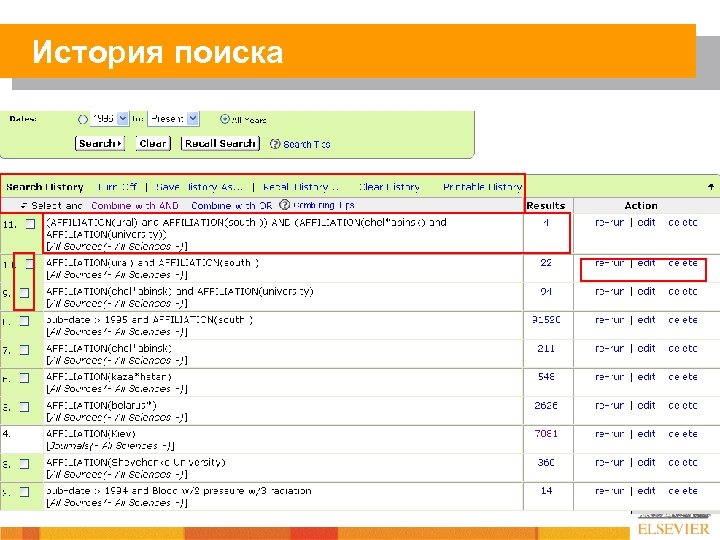The width and height of the screenshot is (720, 540).
Task: Check box for AFFILIATION(belarus*) row
Action: [x=24, y=407]
